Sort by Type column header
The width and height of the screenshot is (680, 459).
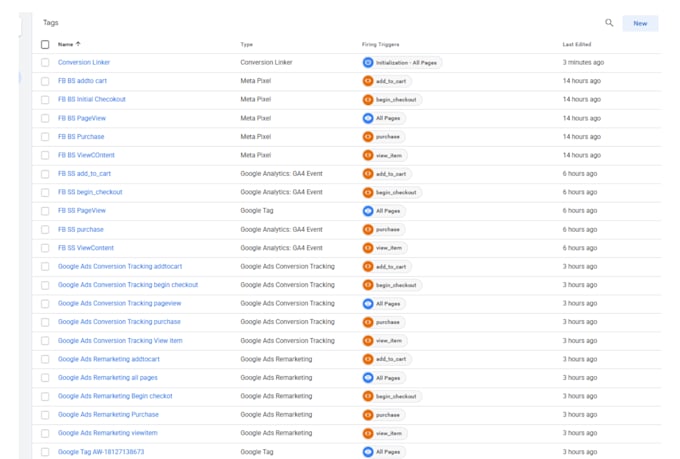click(246, 44)
